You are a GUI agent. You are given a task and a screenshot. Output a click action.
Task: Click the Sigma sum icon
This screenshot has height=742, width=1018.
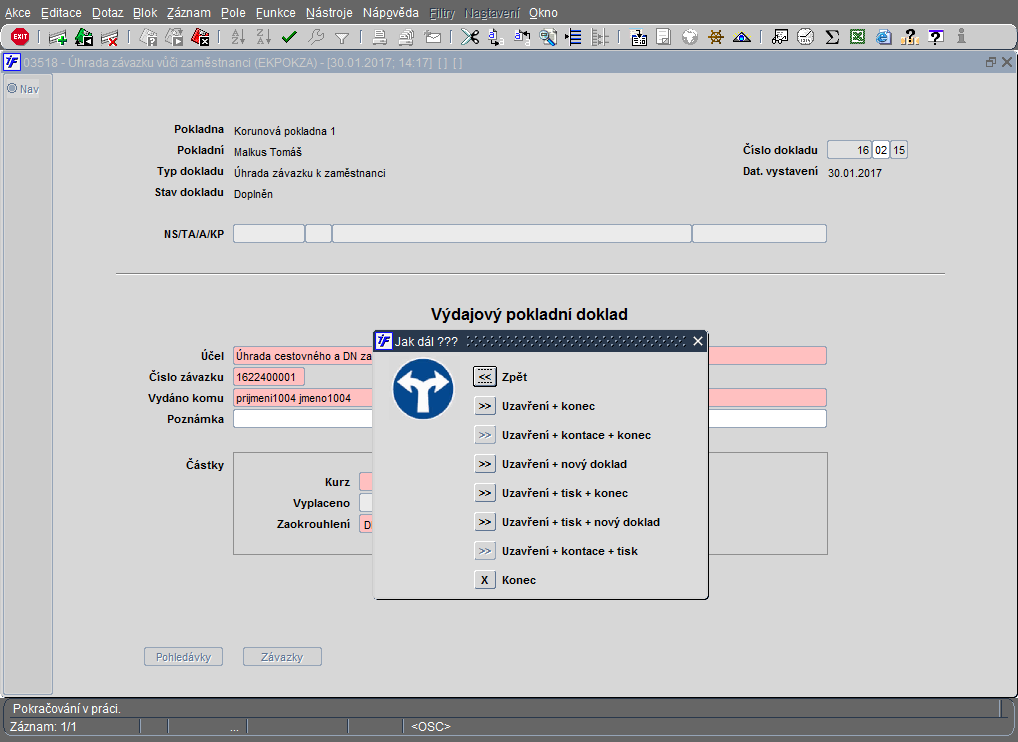click(x=832, y=38)
